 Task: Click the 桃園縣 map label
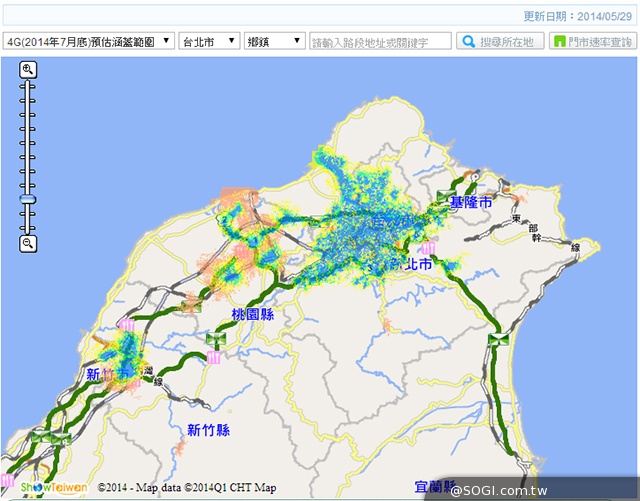[252, 314]
